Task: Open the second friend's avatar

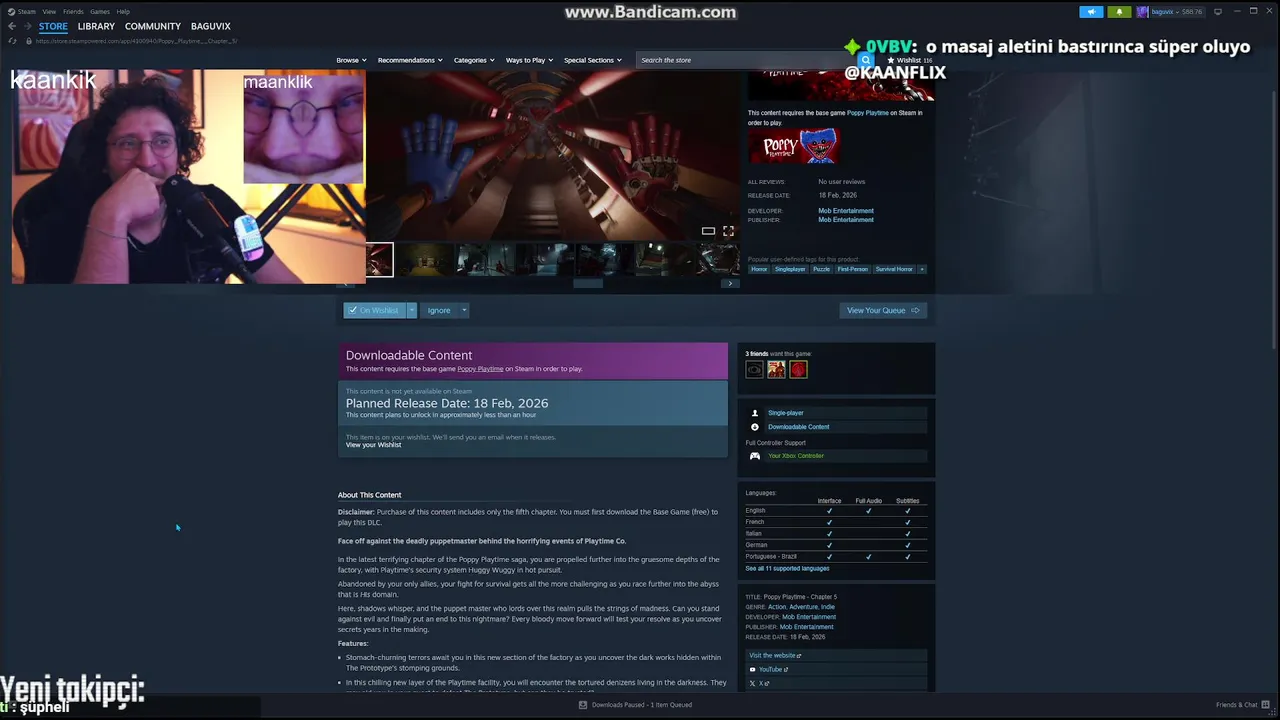Action: [776, 370]
